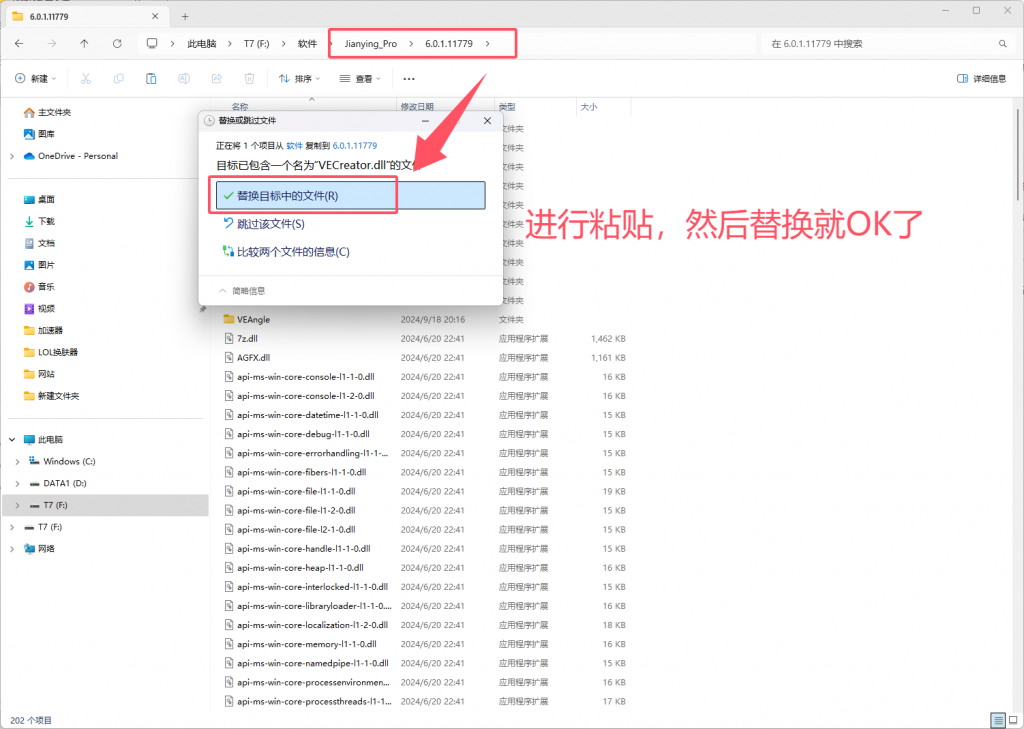1024x729 pixels.
Task: Close the Replace or Skip Files dialog
Action: click(x=487, y=121)
